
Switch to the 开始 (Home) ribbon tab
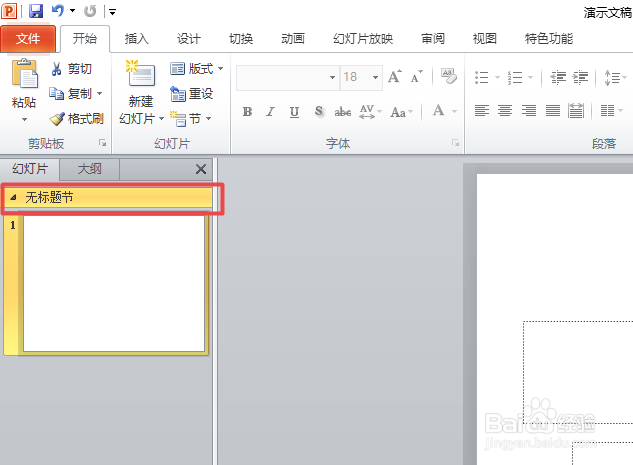click(85, 39)
